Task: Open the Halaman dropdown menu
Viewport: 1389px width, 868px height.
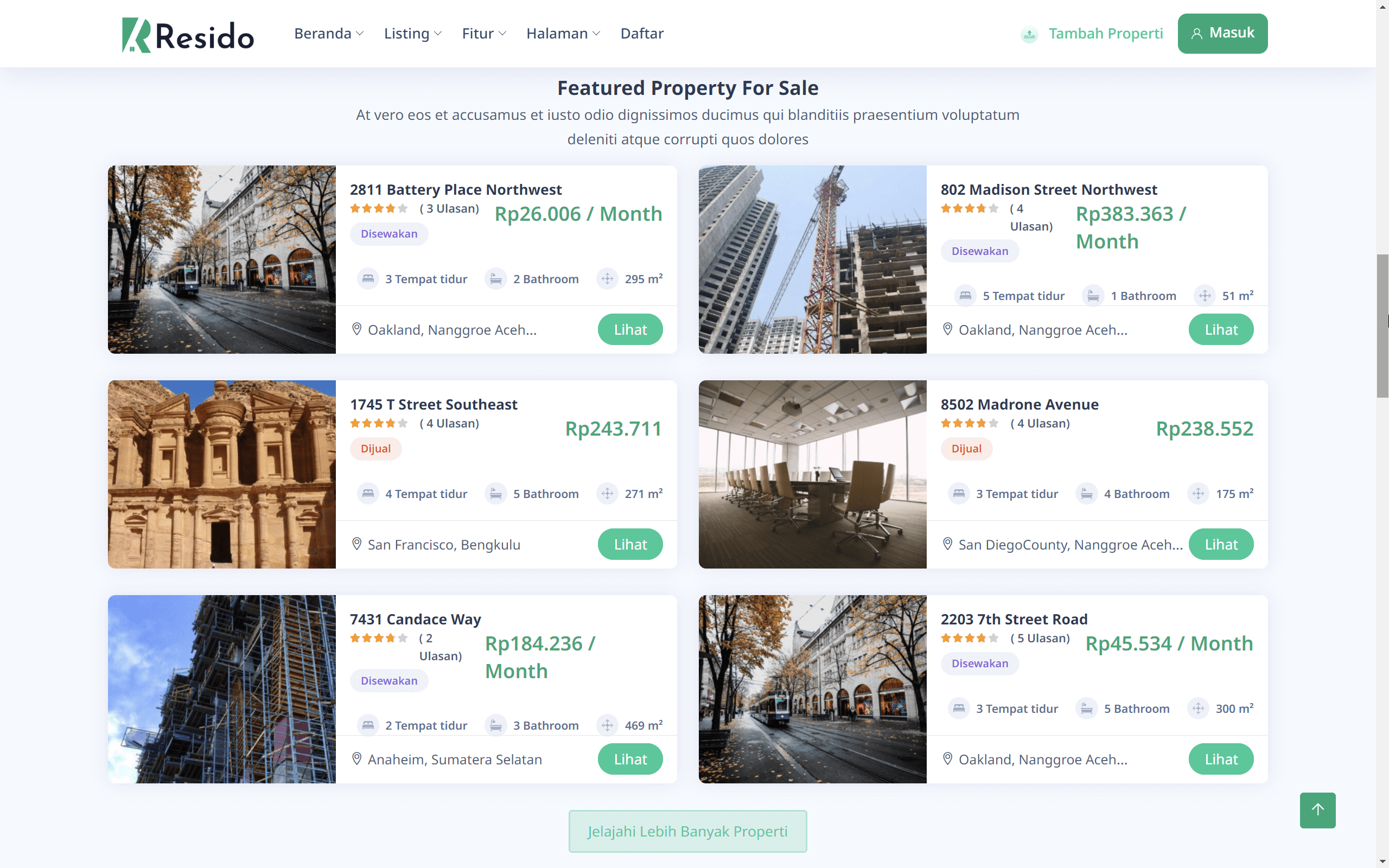Action: (x=563, y=33)
